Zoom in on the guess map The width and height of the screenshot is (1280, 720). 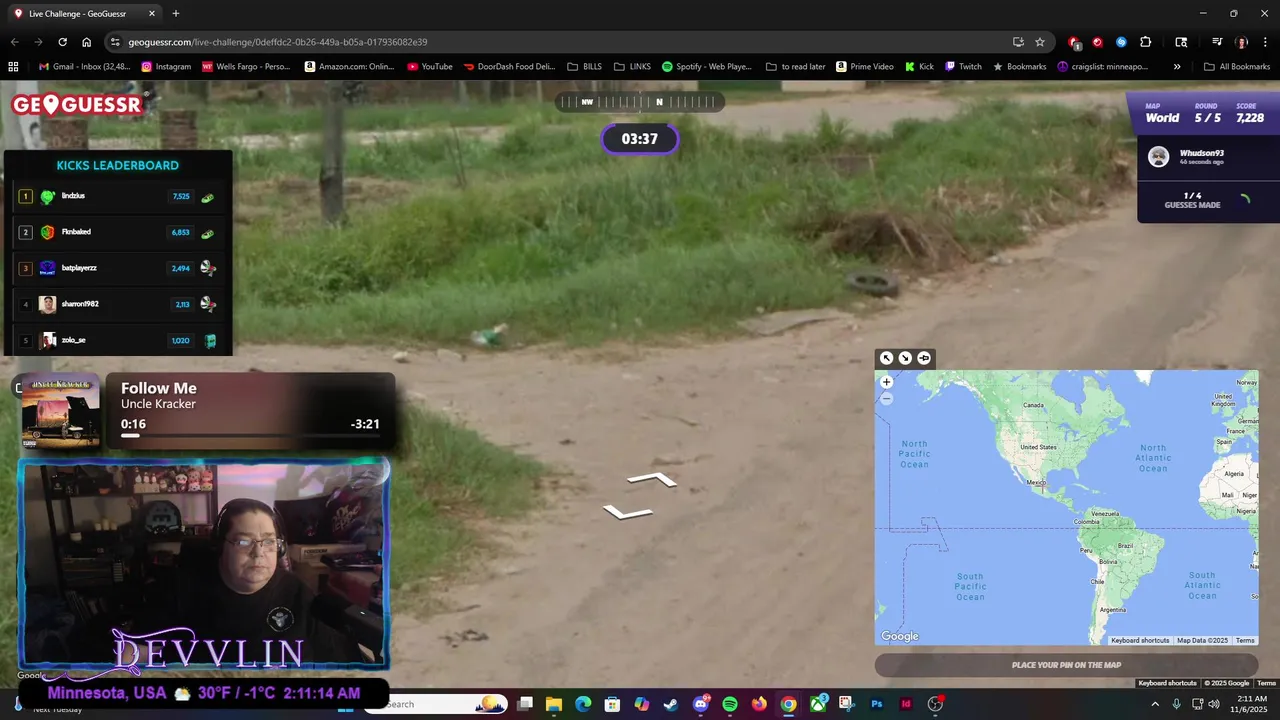tap(886, 382)
